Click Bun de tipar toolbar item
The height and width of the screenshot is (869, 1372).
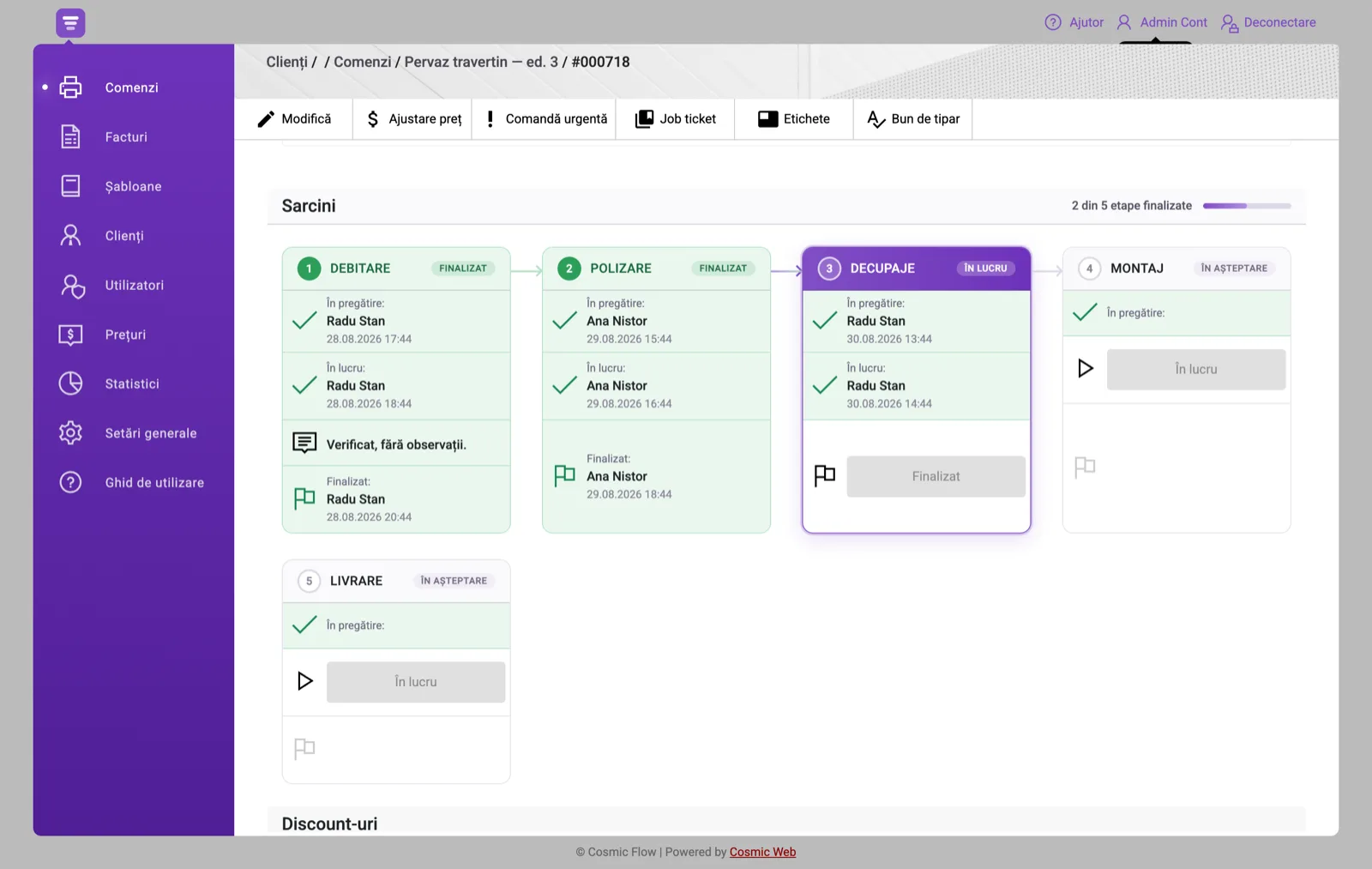click(913, 119)
